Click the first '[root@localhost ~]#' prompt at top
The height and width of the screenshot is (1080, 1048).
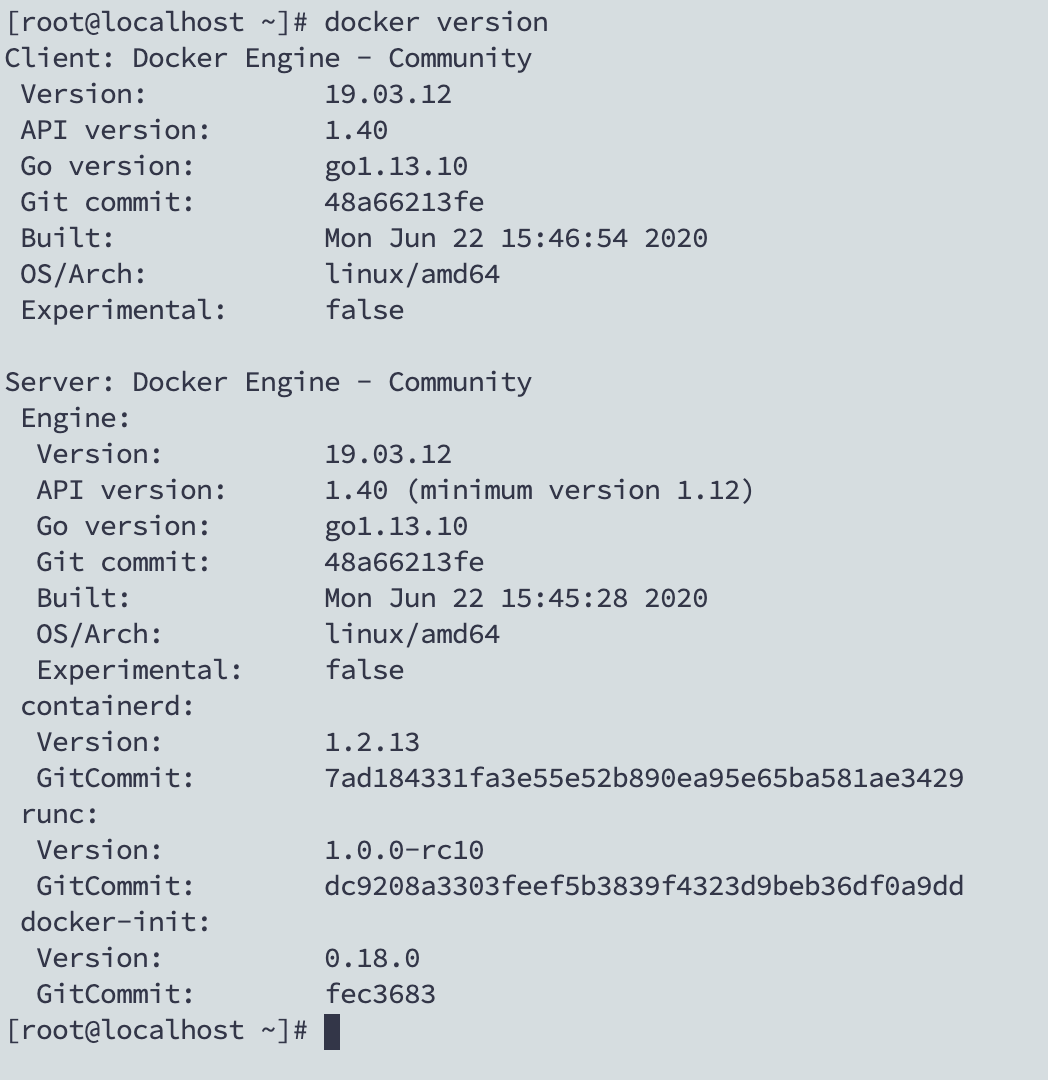[x=156, y=22]
